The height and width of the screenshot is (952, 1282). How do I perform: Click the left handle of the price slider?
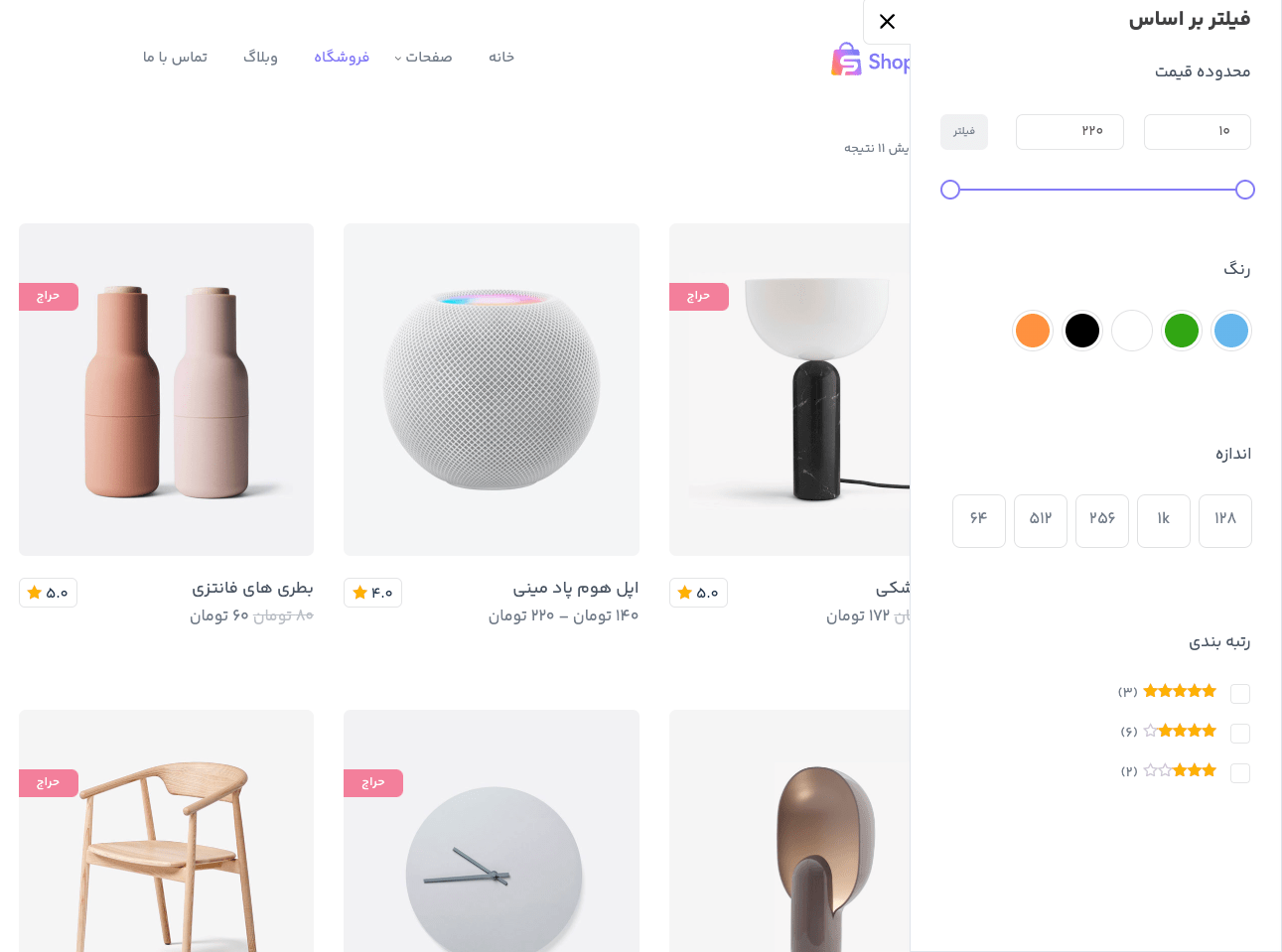click(950, 190)
